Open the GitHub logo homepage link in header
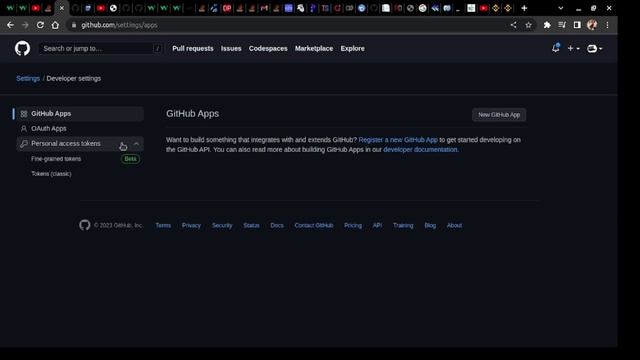The height and width of the screenshot is (360, 640). click(22, 49)
